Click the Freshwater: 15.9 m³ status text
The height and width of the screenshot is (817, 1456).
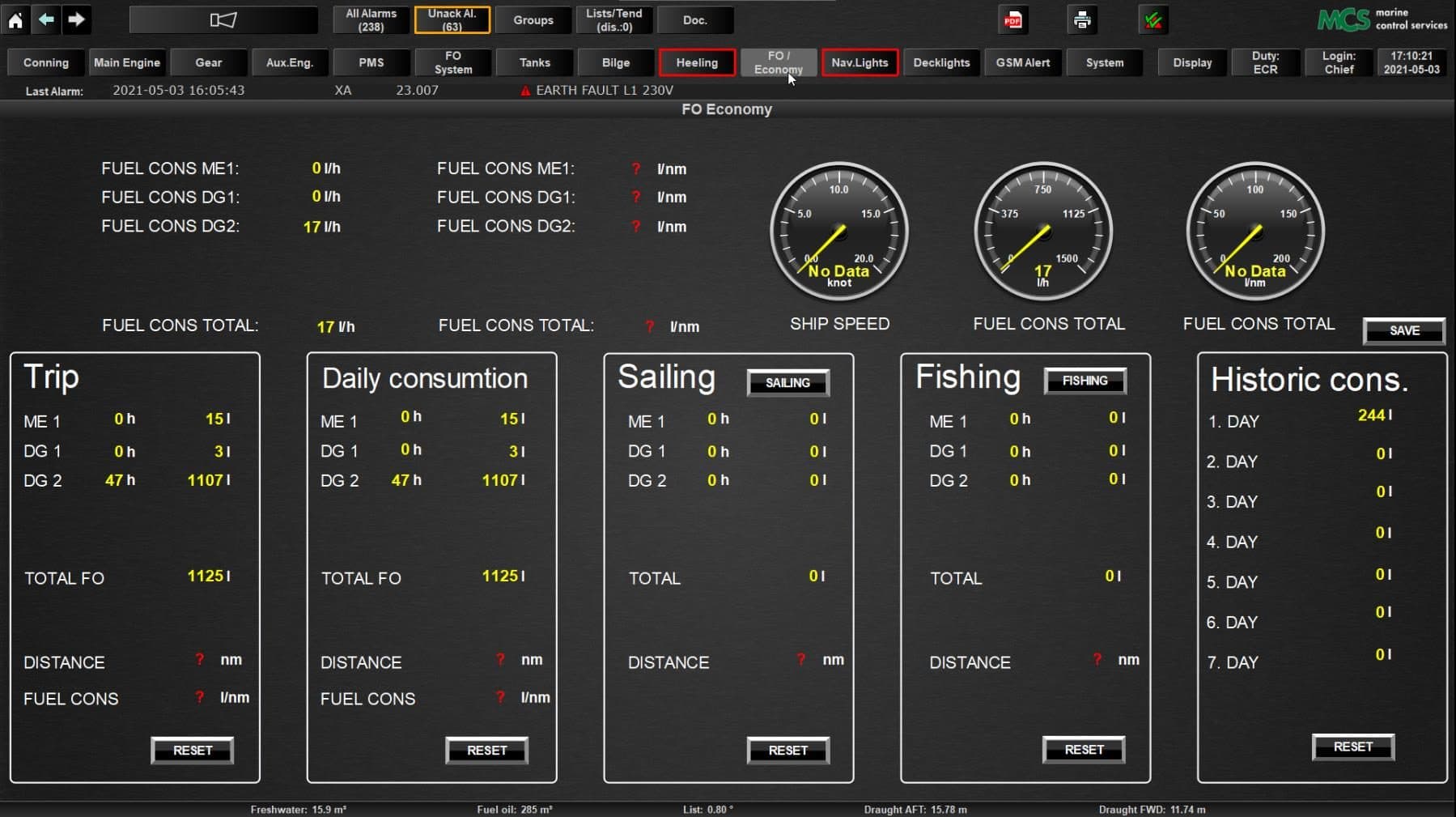click(298, 810)
